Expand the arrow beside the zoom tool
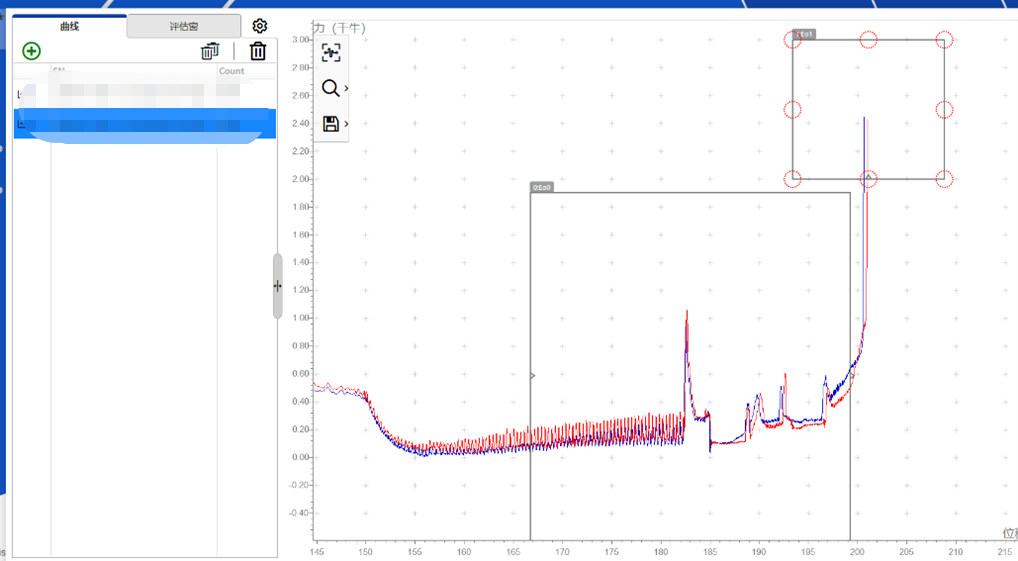Screen dimensions: 1018x561 tap(346, 89)
